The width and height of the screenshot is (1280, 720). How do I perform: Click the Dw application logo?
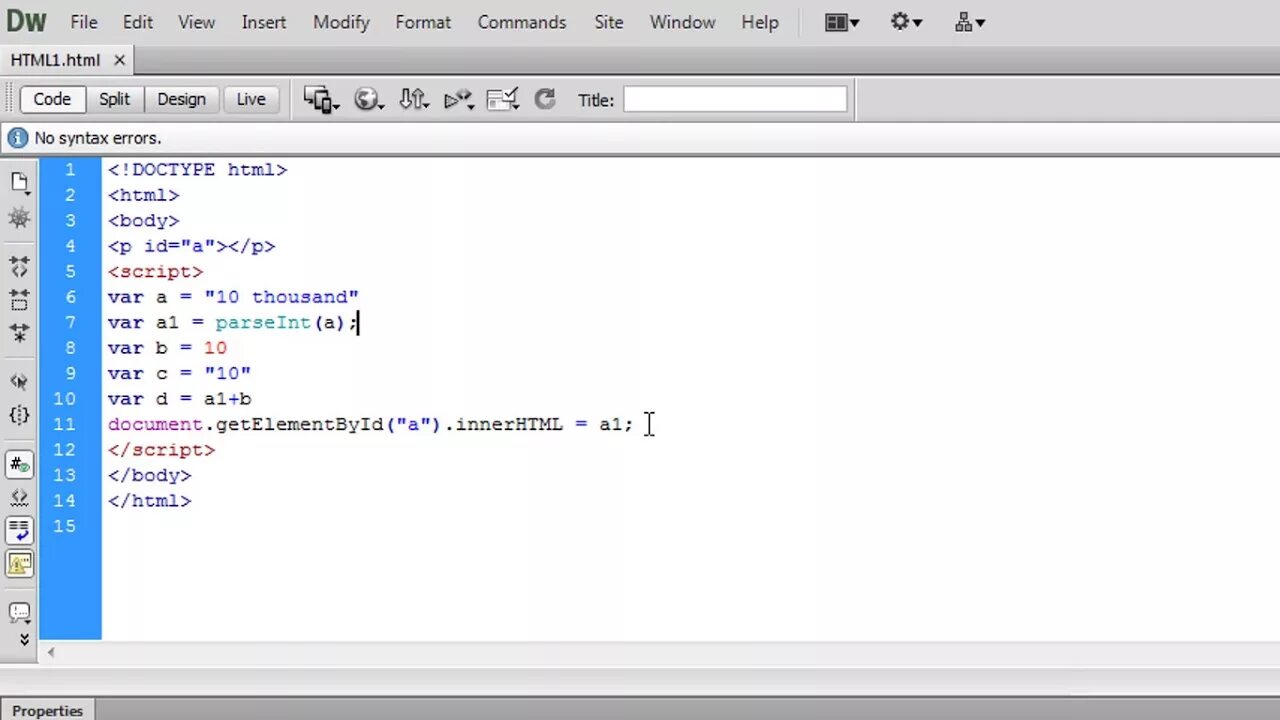[27, 21]
